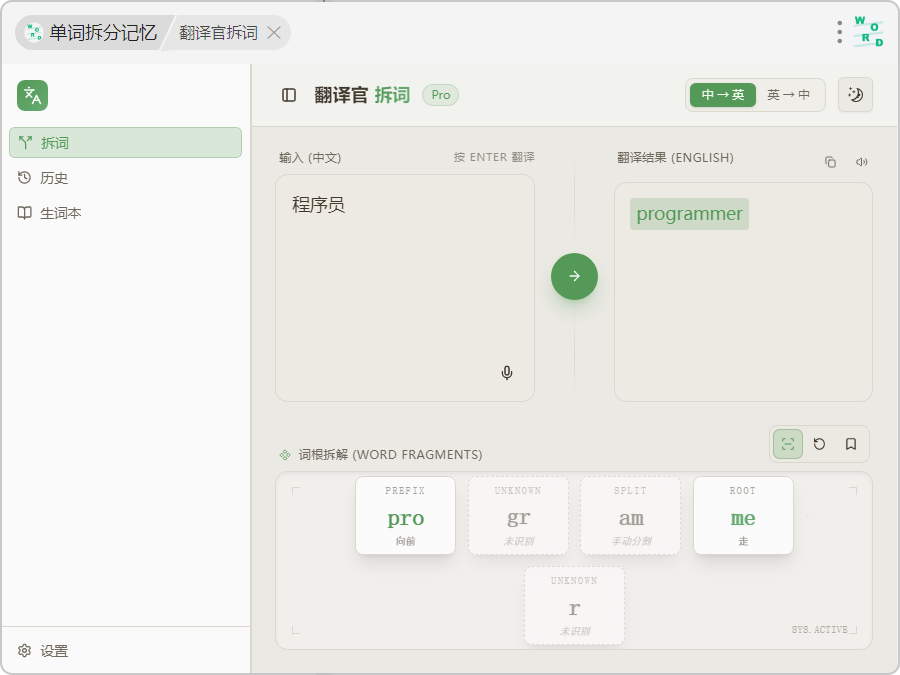Click the "pro" prefix fragment card
Screen dimensions: 900x675
pos(405,516)
